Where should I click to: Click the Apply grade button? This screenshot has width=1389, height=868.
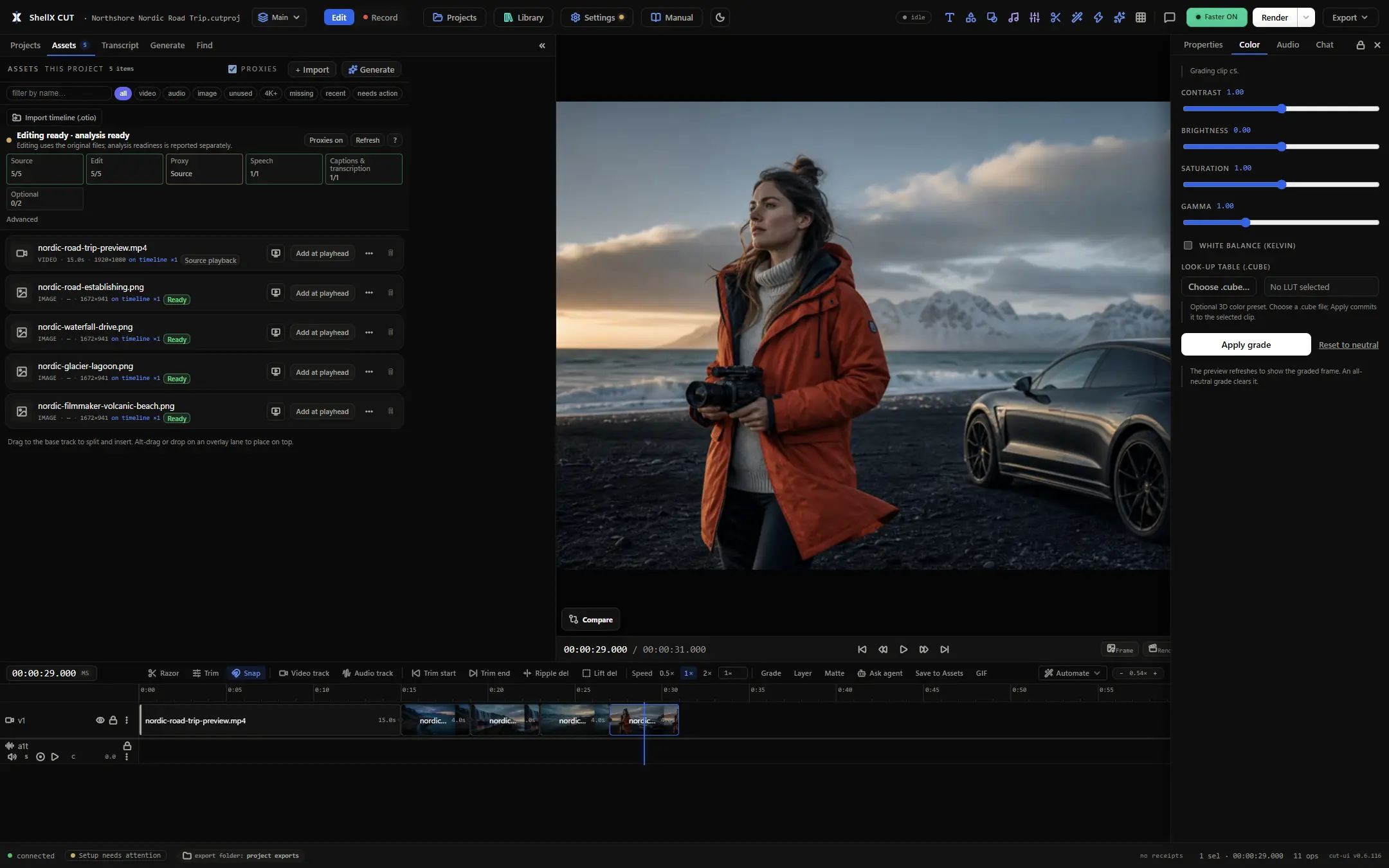(x=1246, y=345)
